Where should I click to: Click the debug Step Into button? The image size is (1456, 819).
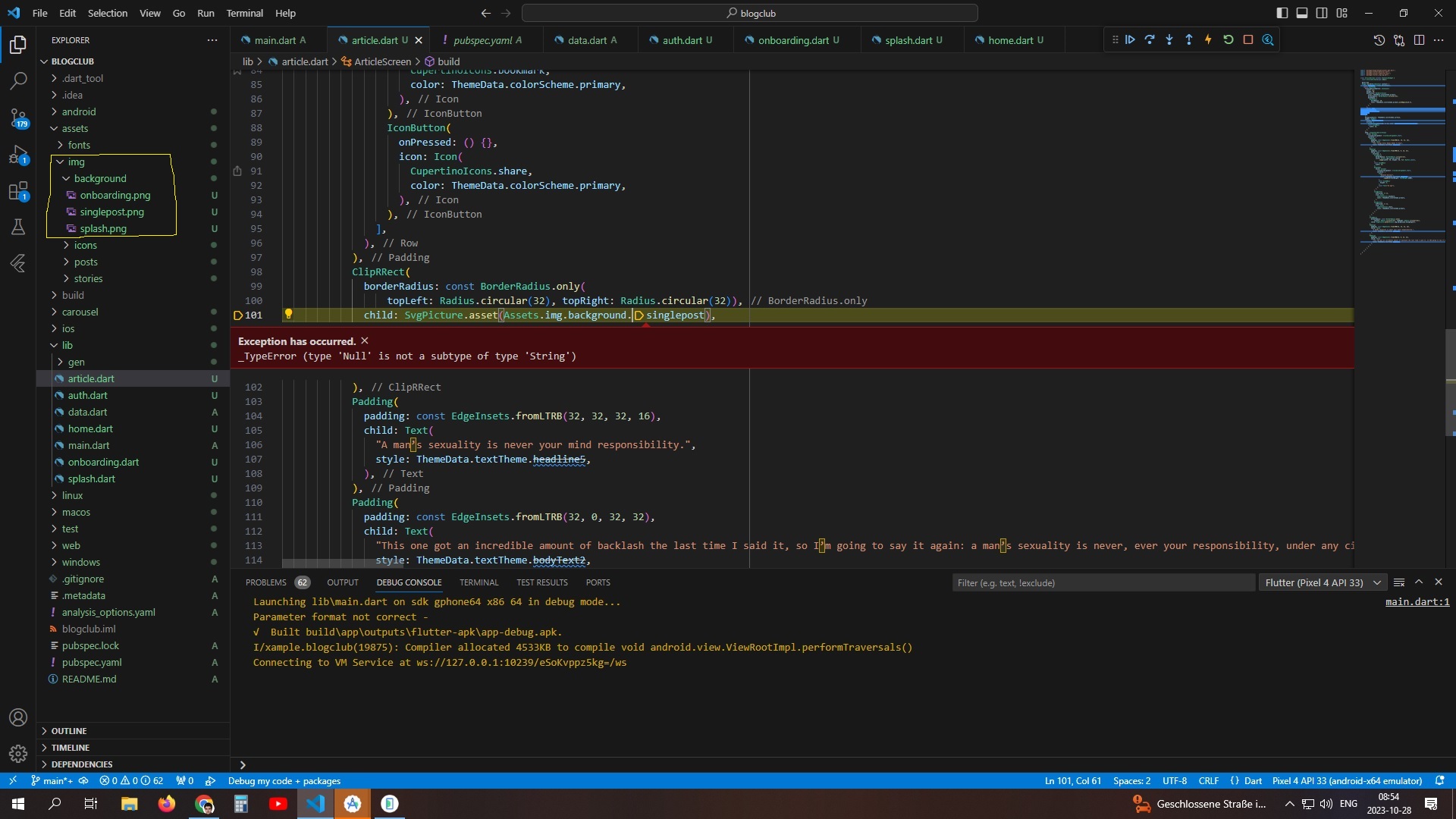(x=1169, y=40)
